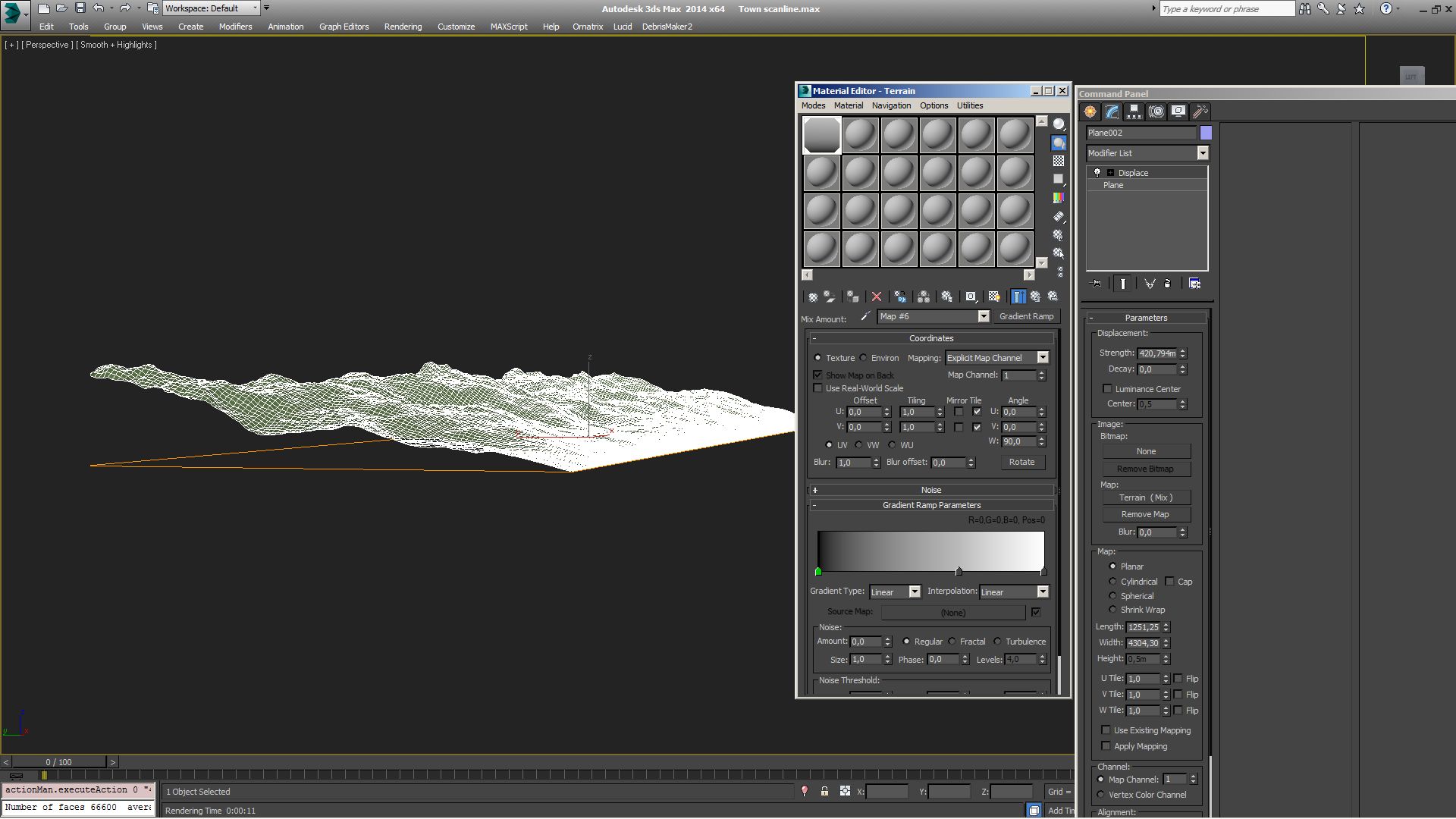Click the Go to Parent icon
1456x819 pixels.
pos(1035,297)
